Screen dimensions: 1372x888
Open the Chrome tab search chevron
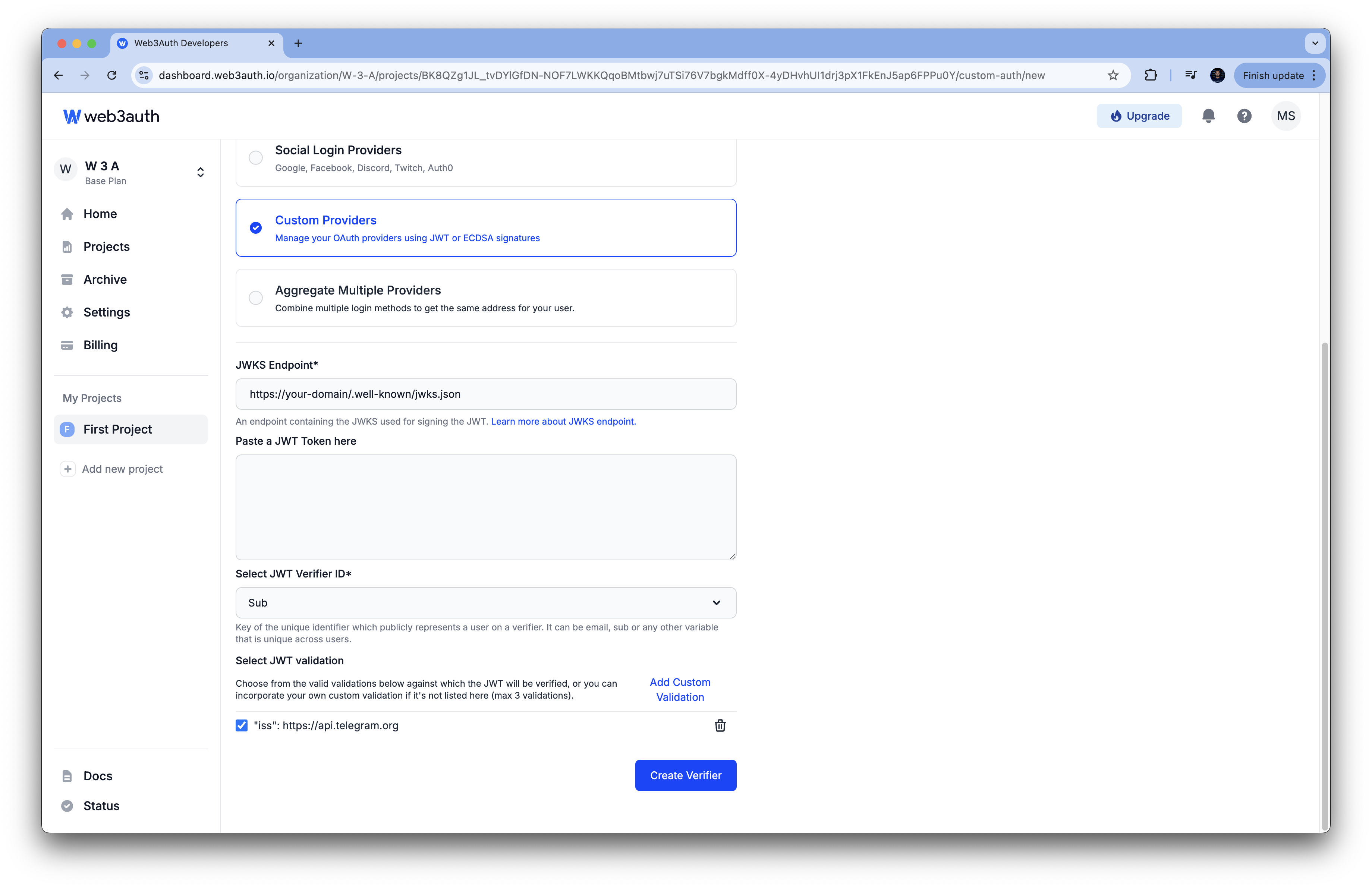click(1315, 43)
